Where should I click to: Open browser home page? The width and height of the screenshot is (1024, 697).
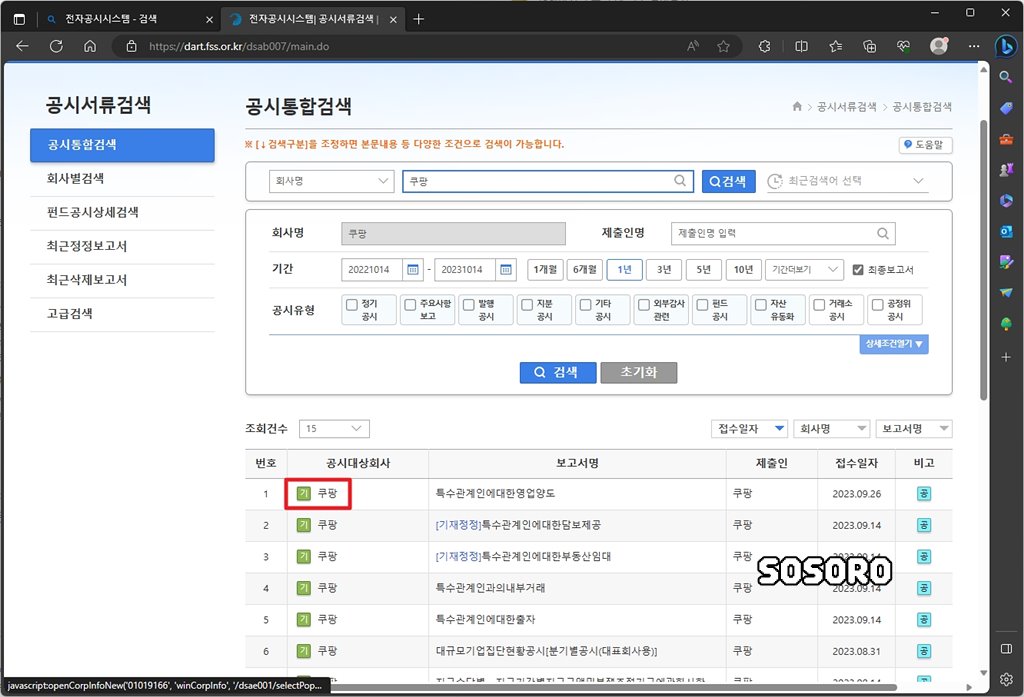pyautogui.click(x=90, y=46)
